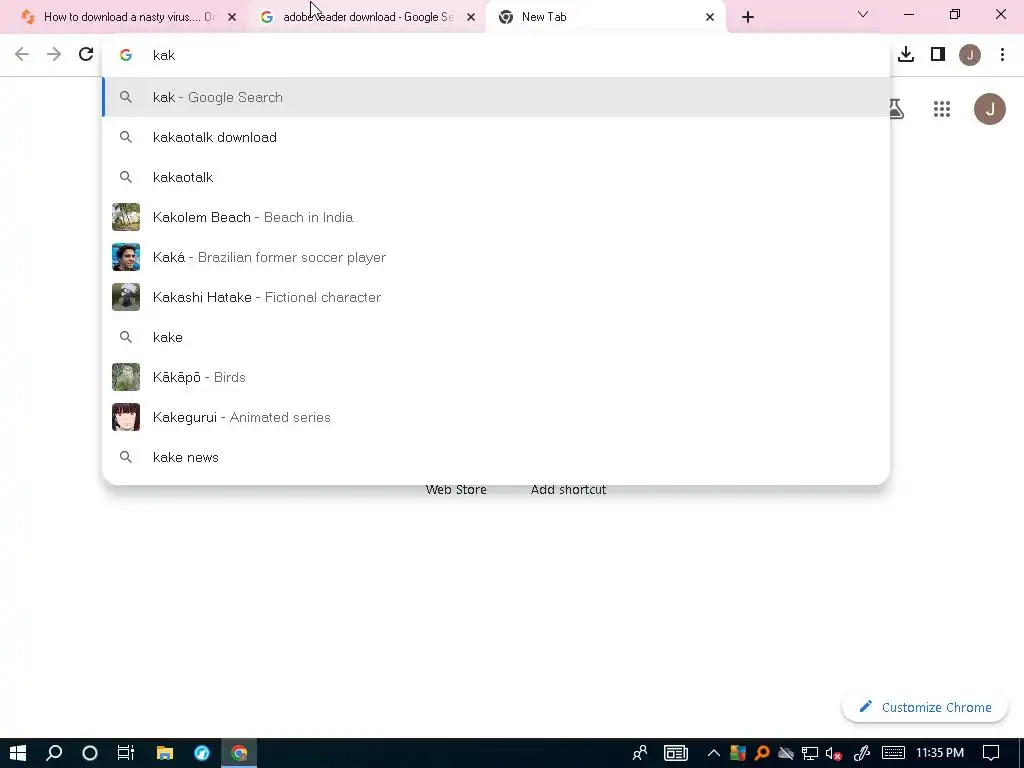Screen dimensions: 1024x768
Task: Choose the 'kake news' suggestion
Action: 496,457
